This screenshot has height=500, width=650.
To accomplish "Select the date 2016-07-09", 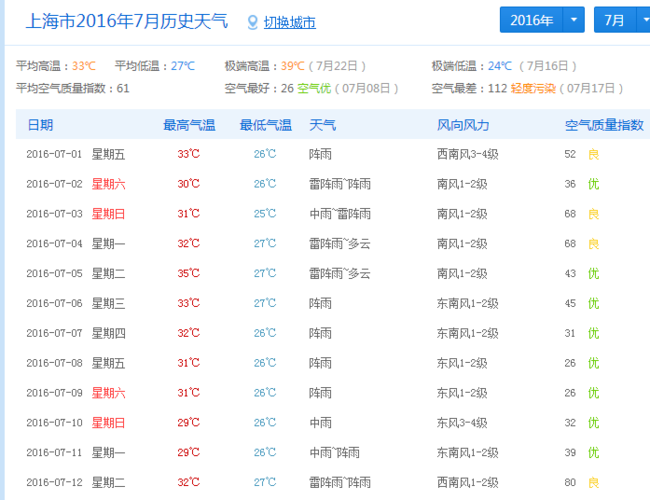I will [x=54, y=393].
